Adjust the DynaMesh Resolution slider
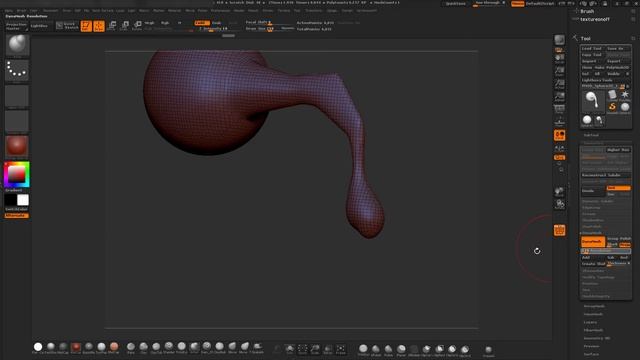 (606, 251)
